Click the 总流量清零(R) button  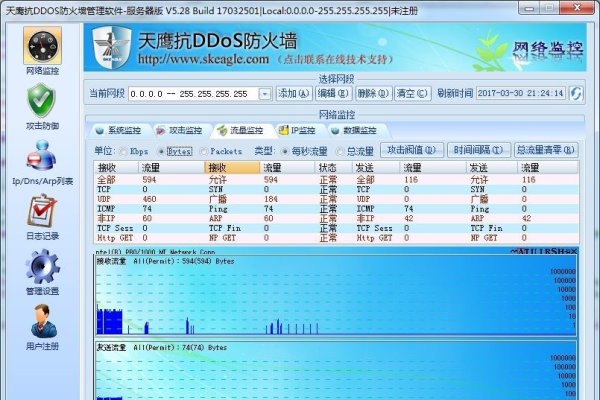pyautogui.click(x=546, y=150)
